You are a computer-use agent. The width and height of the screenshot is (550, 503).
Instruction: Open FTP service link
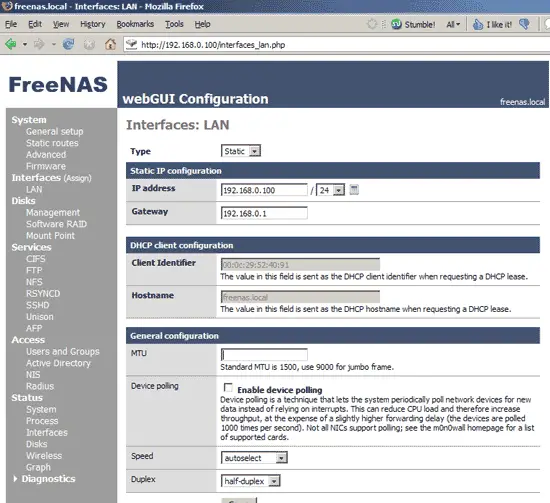point(34,270)
